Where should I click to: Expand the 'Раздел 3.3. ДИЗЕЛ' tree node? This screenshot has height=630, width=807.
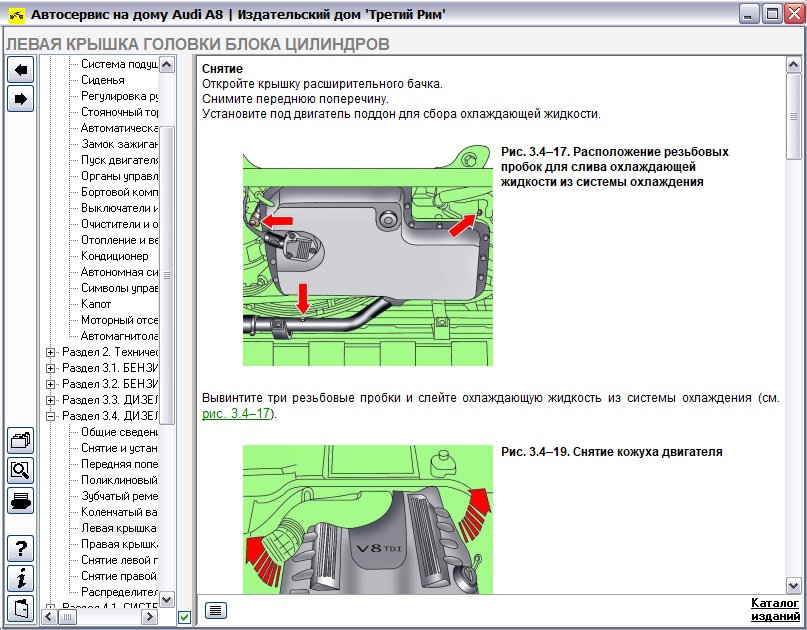tap(50, 400)
